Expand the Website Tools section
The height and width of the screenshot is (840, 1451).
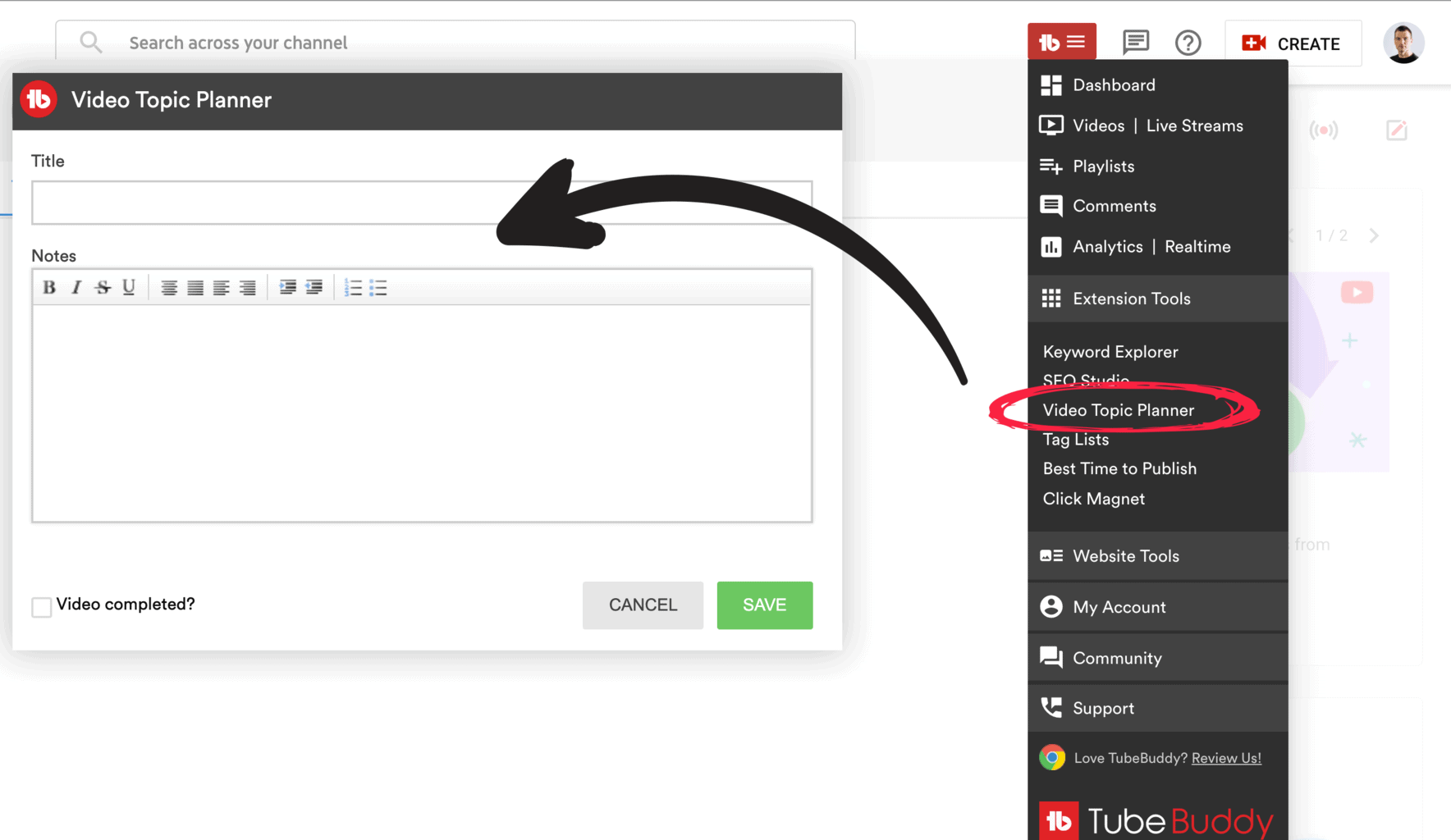click(1157, 556)
